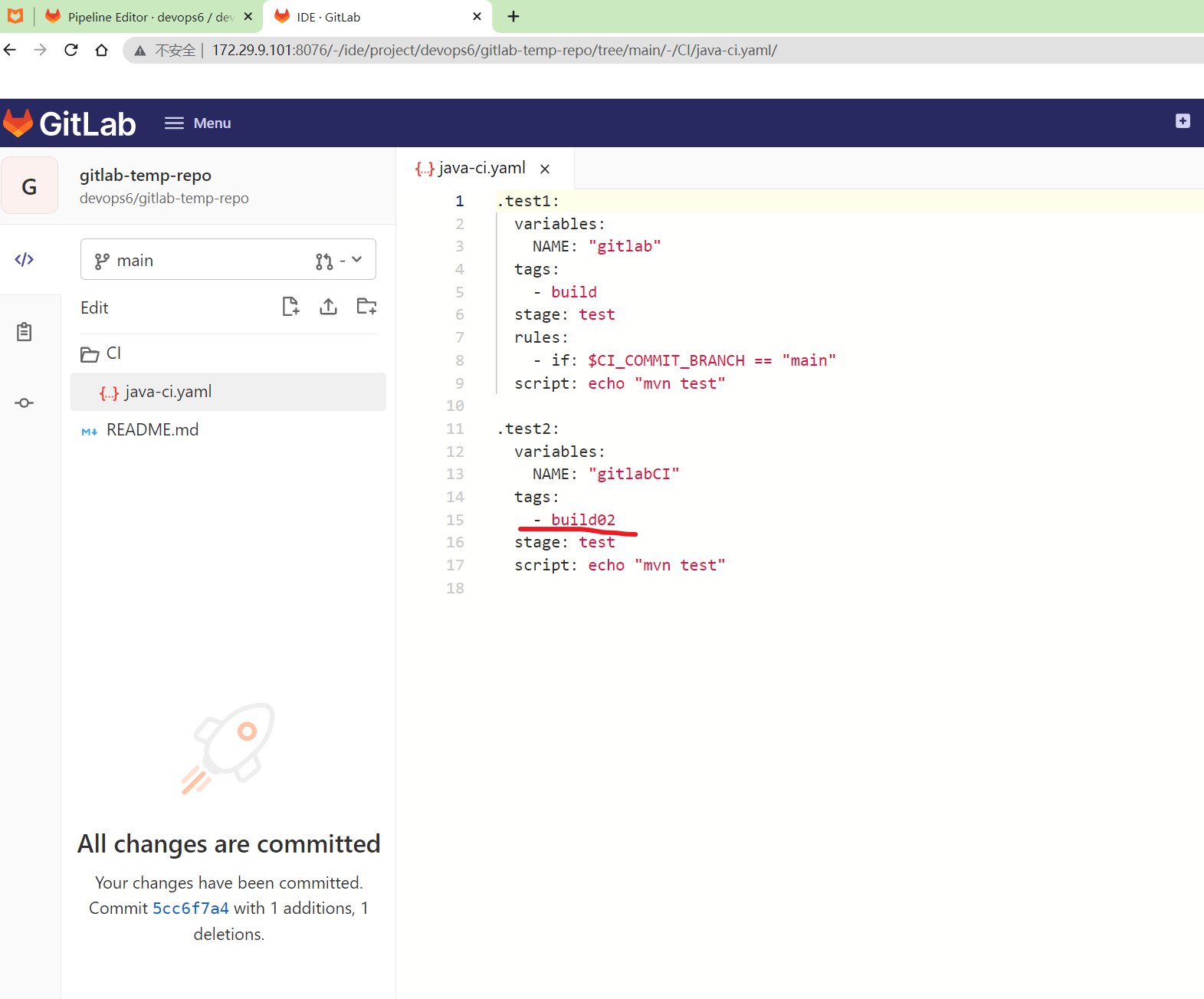Click the IDE · GitLab browser tab
The width and height of the screenshot is (1204, 999).
point(378,17)
